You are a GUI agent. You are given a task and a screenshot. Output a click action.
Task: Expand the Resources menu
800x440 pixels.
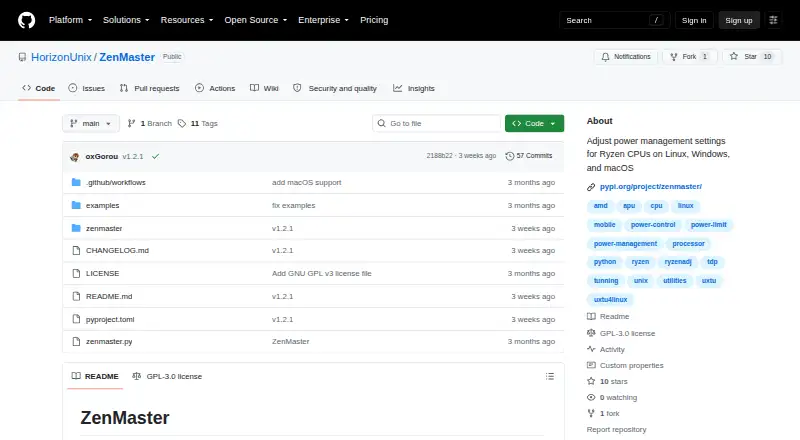coord(187,20)
